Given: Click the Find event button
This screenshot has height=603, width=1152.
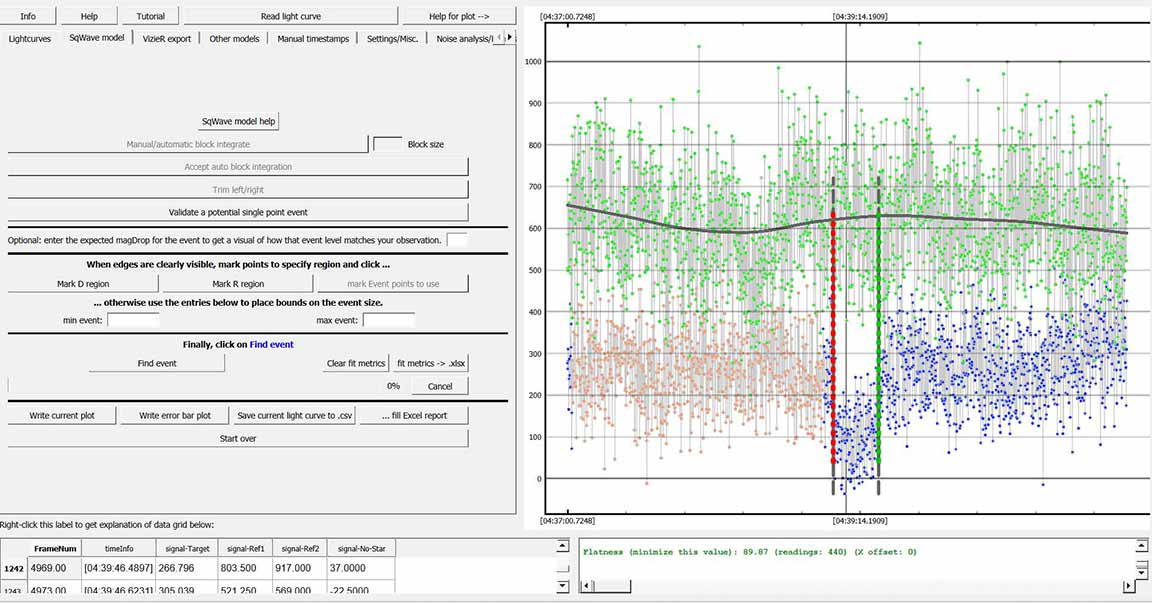Looking at the screenshot, I should pyautogui.click(x=157, y=363).
